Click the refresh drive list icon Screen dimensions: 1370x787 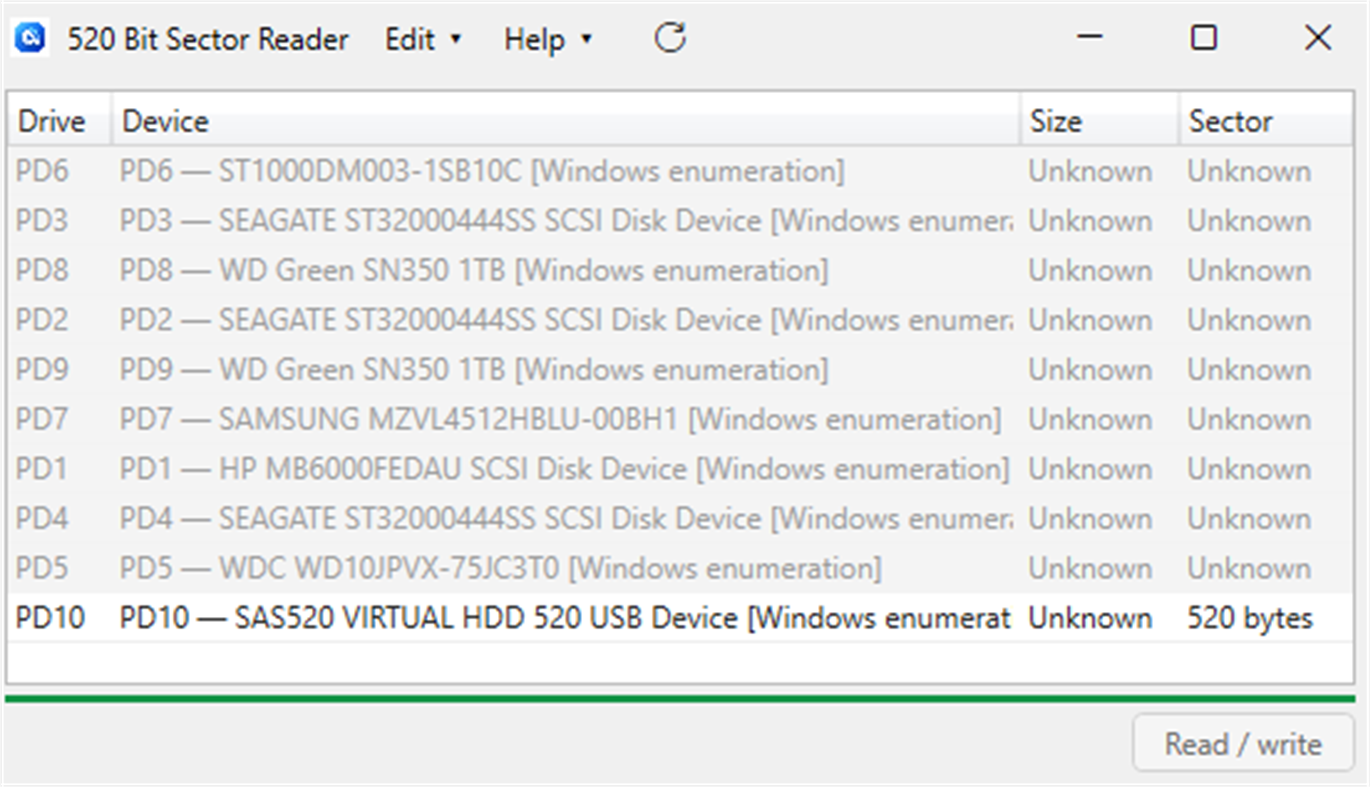pos(670,39)
